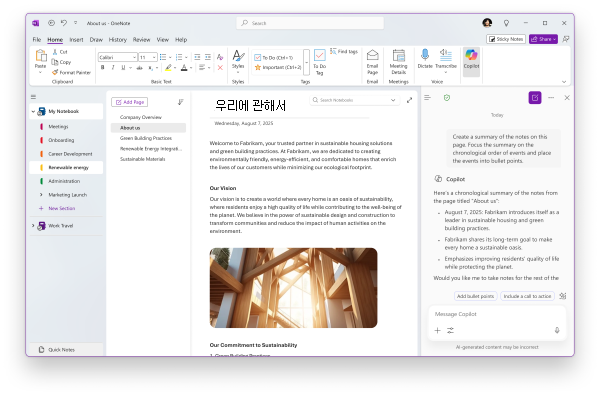Viewport: 600px width, 395px height.
Task: Open the highlight color dropdown arrow
Action: pos(175,68)
